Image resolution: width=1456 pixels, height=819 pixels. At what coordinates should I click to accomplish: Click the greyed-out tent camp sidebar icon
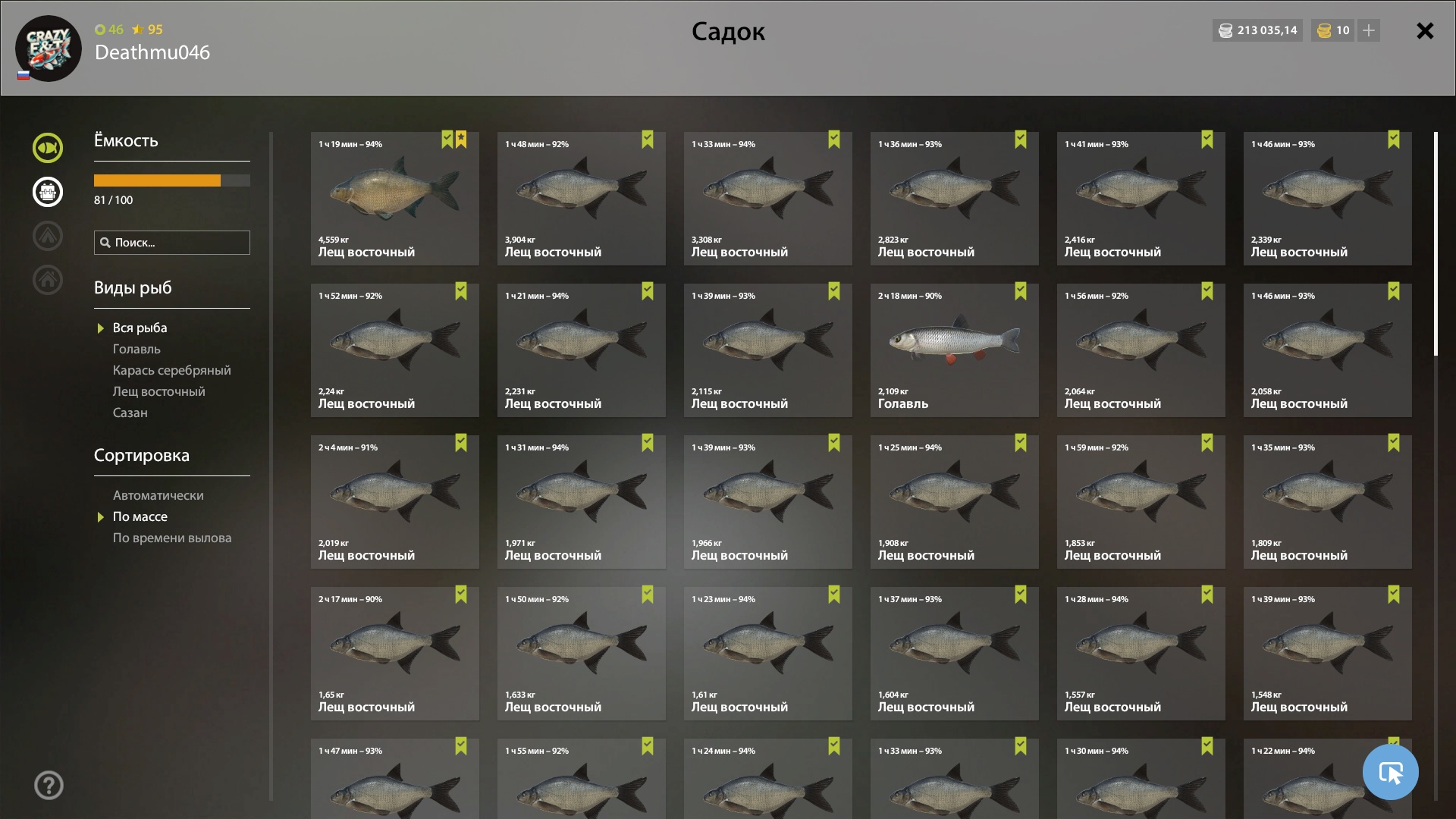point(48,236)
